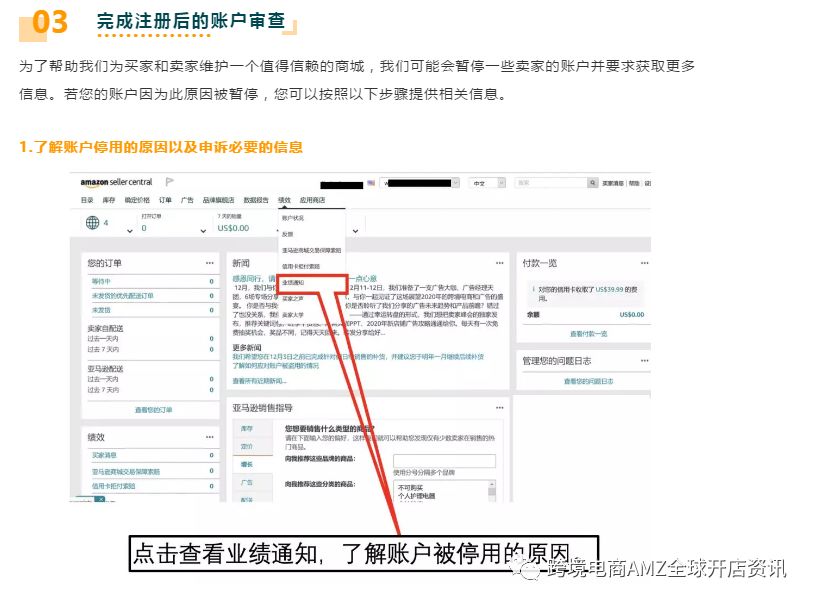Open the 订单 menu
Viewport: 813px width, 604px height.
click(x=165, y=200)
